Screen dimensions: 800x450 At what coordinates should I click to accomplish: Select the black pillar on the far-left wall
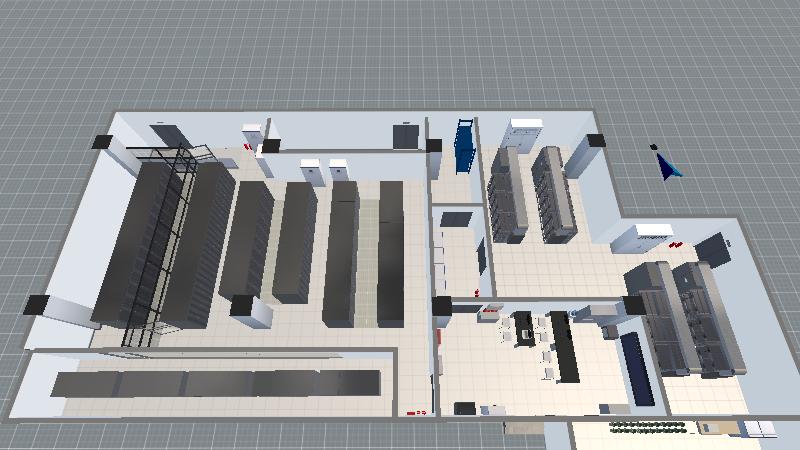pos(37,304)
